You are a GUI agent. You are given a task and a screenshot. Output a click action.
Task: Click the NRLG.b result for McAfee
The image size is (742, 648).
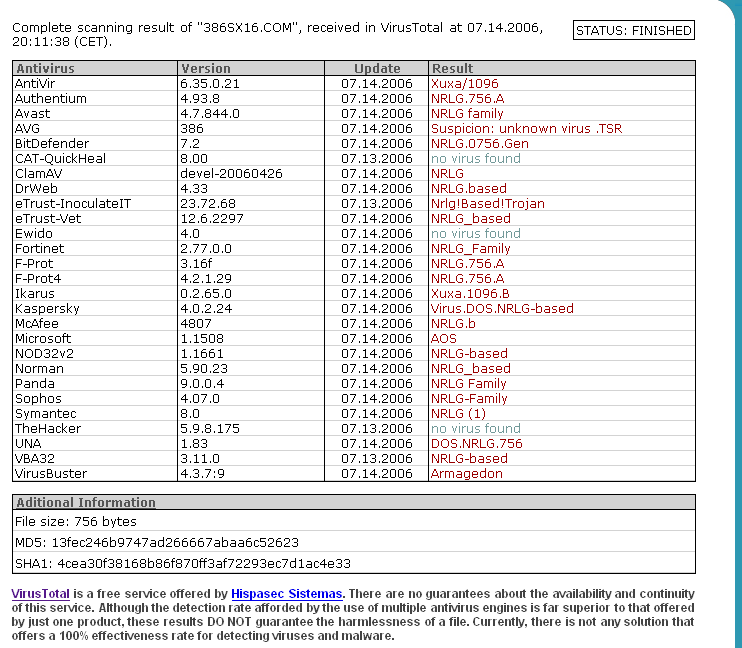pos(453,323)
